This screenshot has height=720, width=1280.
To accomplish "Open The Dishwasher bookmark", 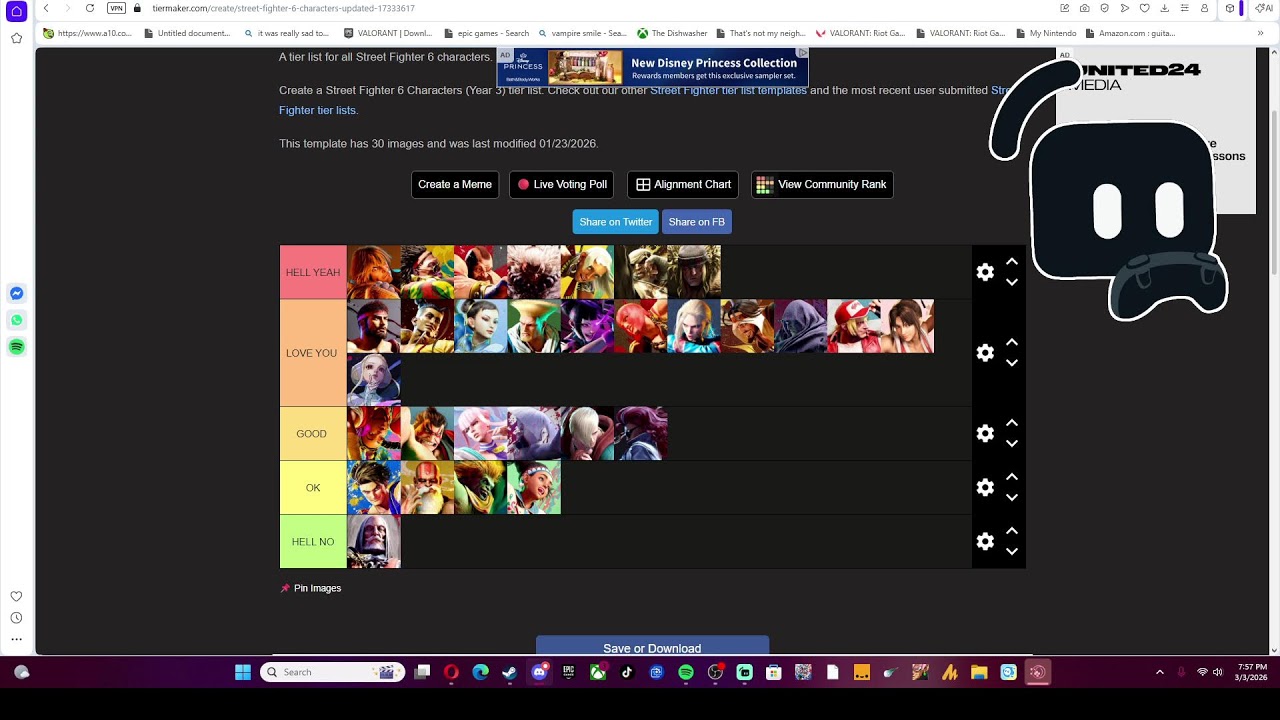I will point(671,33).
